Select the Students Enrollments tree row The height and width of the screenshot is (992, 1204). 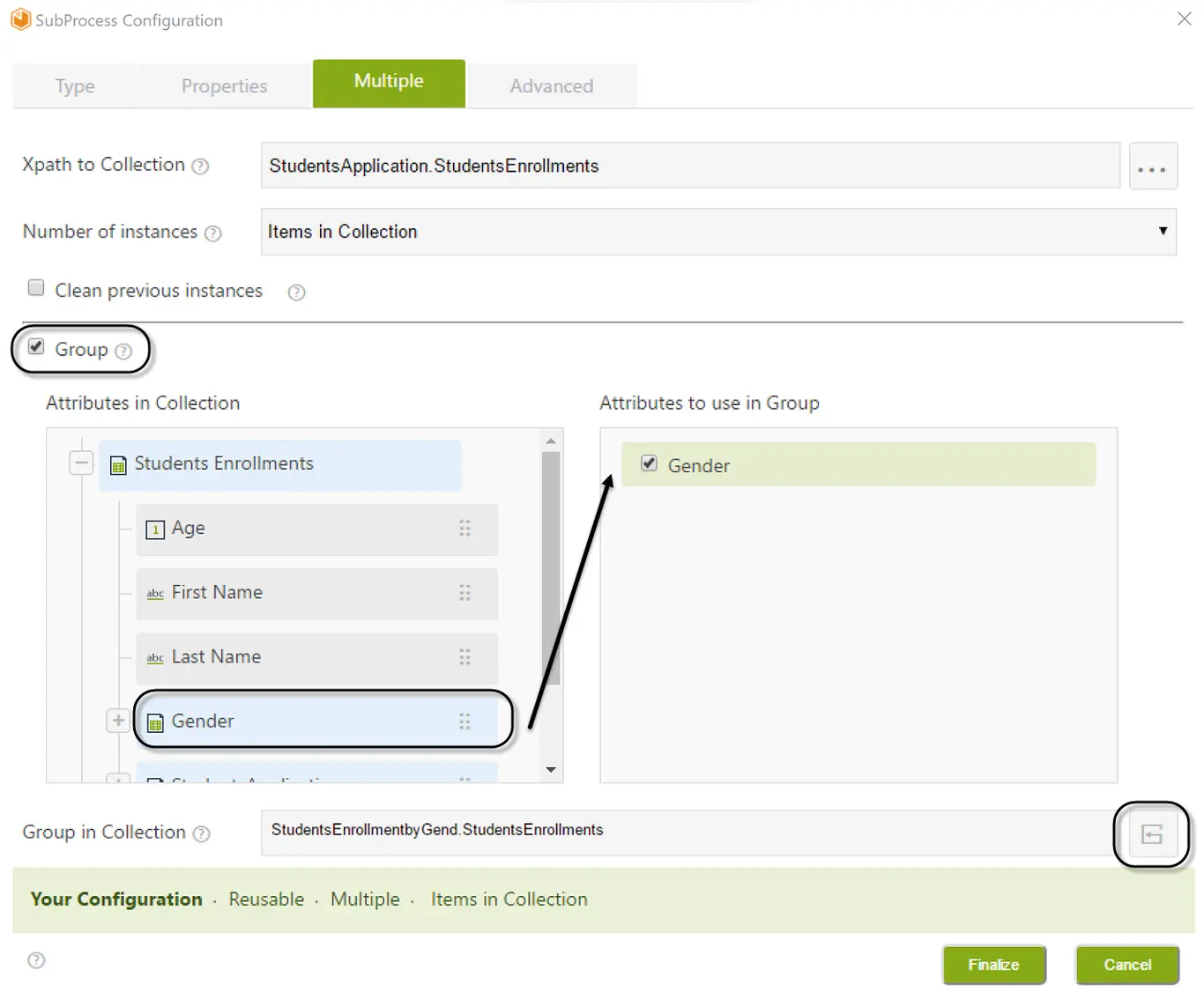pyautogui.click(x=280, y=465)
